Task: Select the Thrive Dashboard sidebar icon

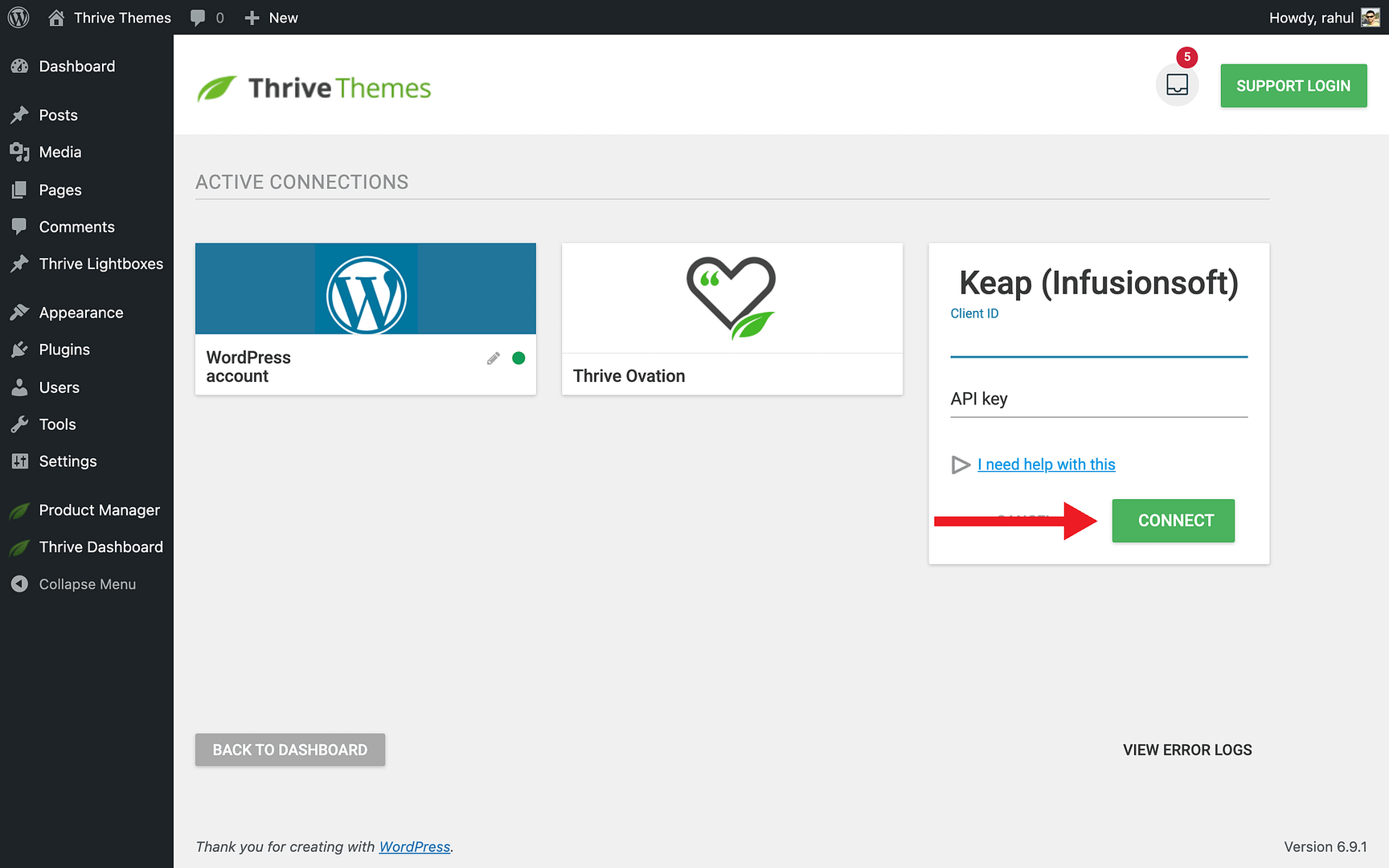Action: point(20,547)
